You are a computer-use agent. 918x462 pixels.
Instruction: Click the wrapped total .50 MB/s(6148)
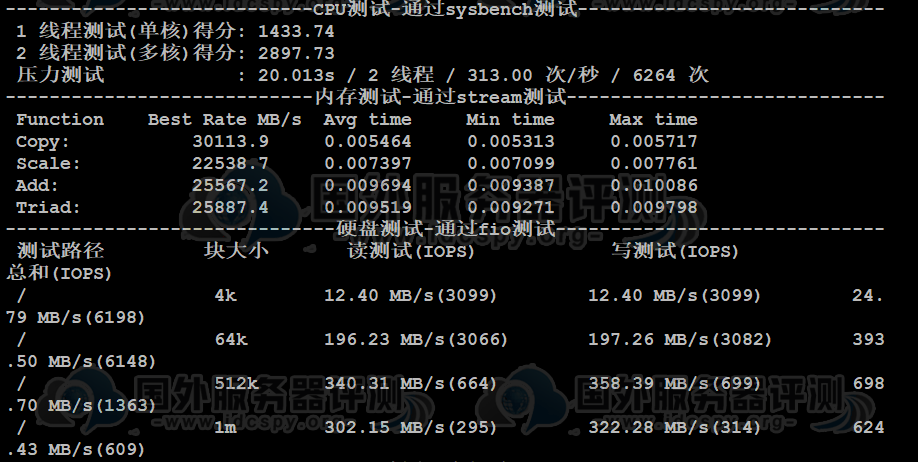[81, 361]
